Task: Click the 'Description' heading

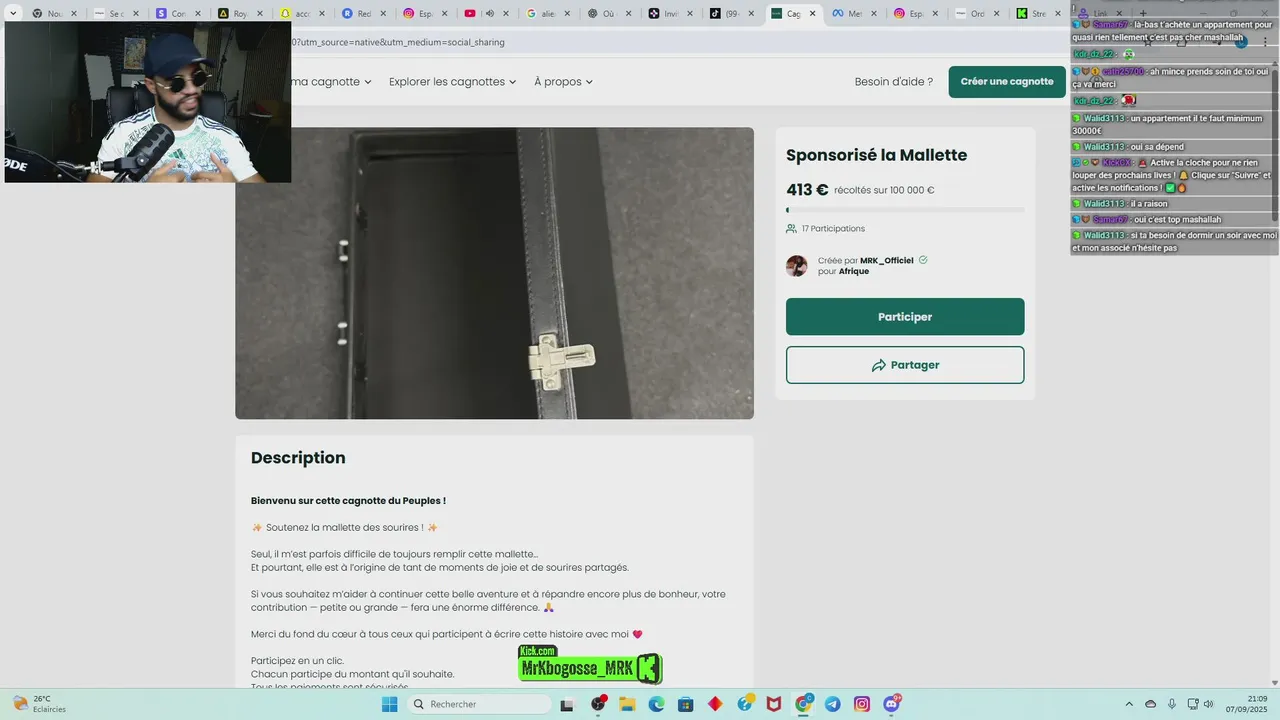Action: 298,458
